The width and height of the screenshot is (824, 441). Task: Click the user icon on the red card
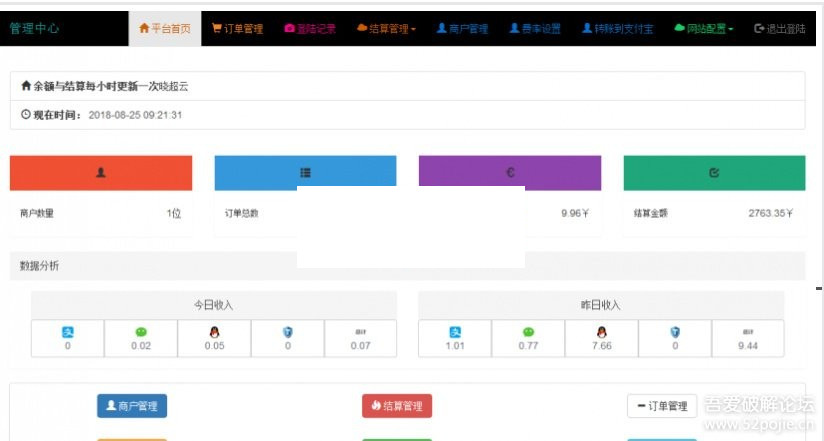pos(101,172)
